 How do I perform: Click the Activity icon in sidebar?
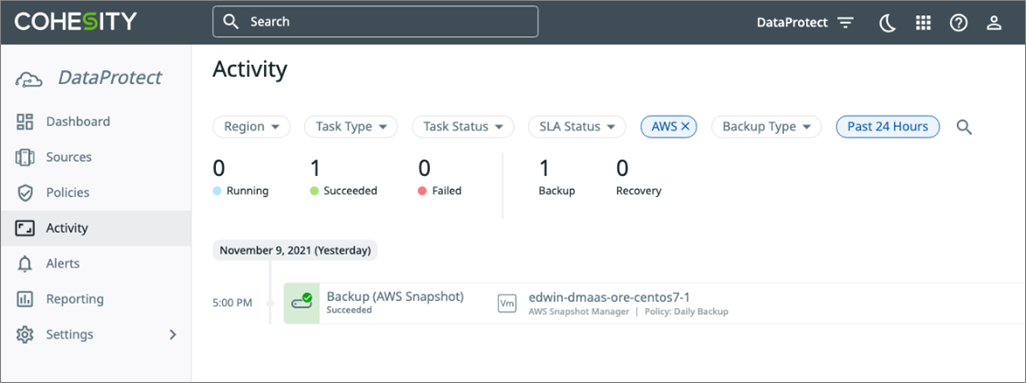24,228
